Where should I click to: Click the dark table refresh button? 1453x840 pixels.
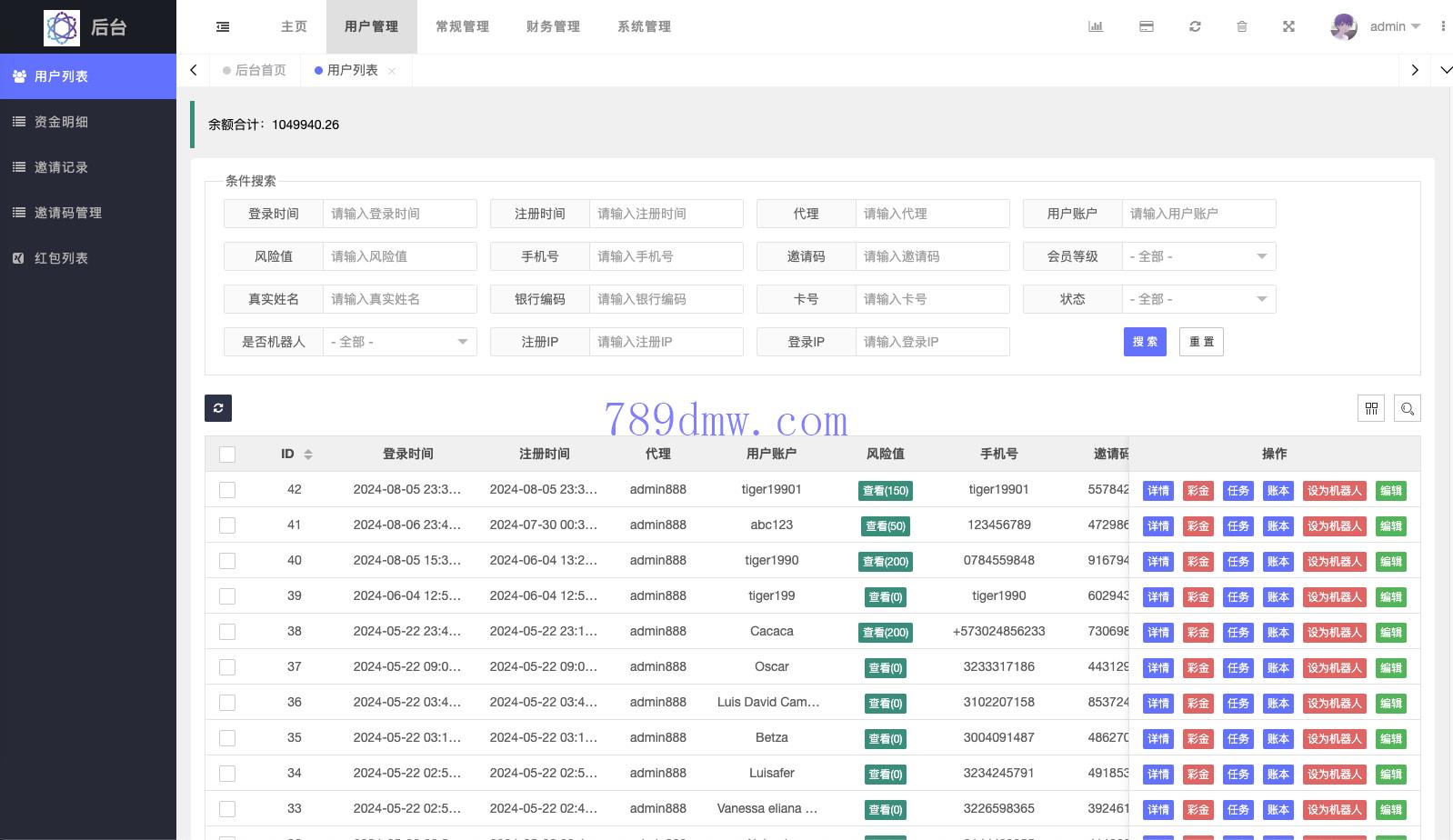[218, 408]
